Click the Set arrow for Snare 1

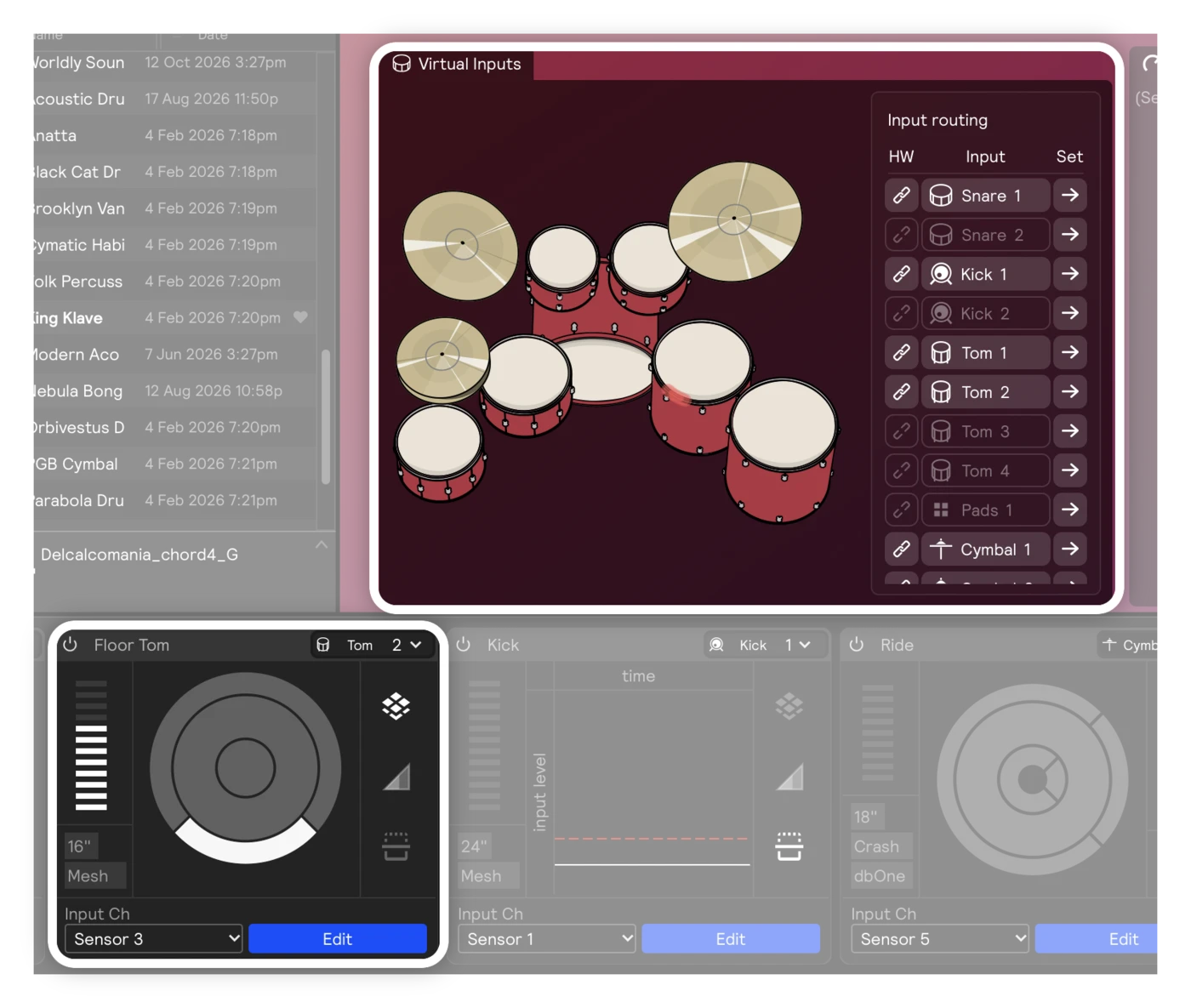click(x=1070, y=196)
